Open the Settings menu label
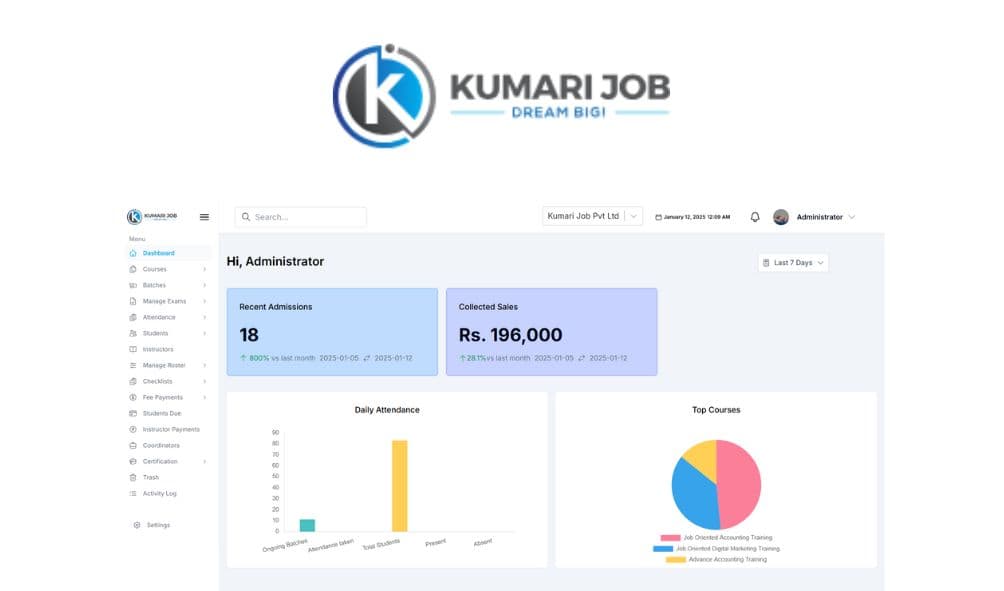 pyautogui.click(x=158, y=525)
